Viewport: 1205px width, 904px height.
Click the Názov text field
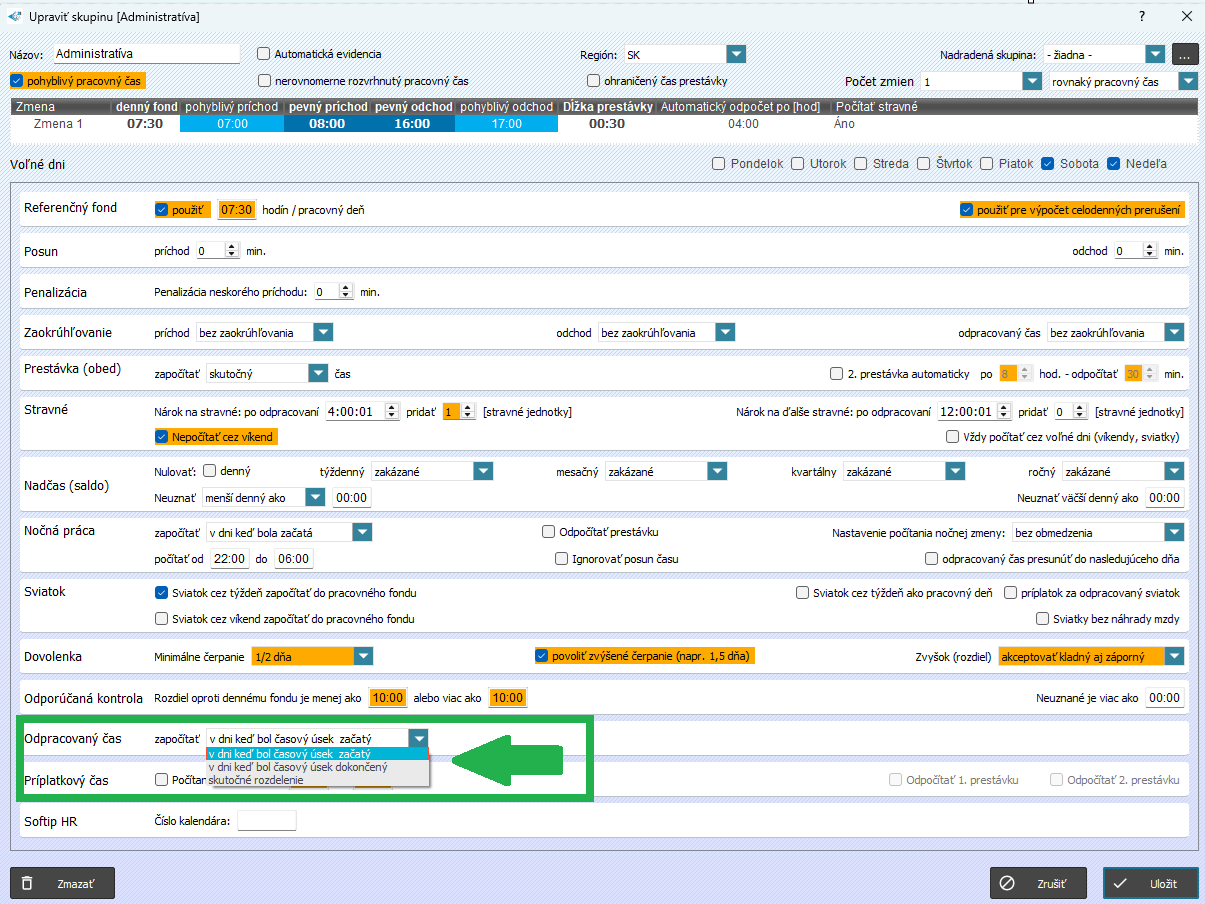[146, 54]
